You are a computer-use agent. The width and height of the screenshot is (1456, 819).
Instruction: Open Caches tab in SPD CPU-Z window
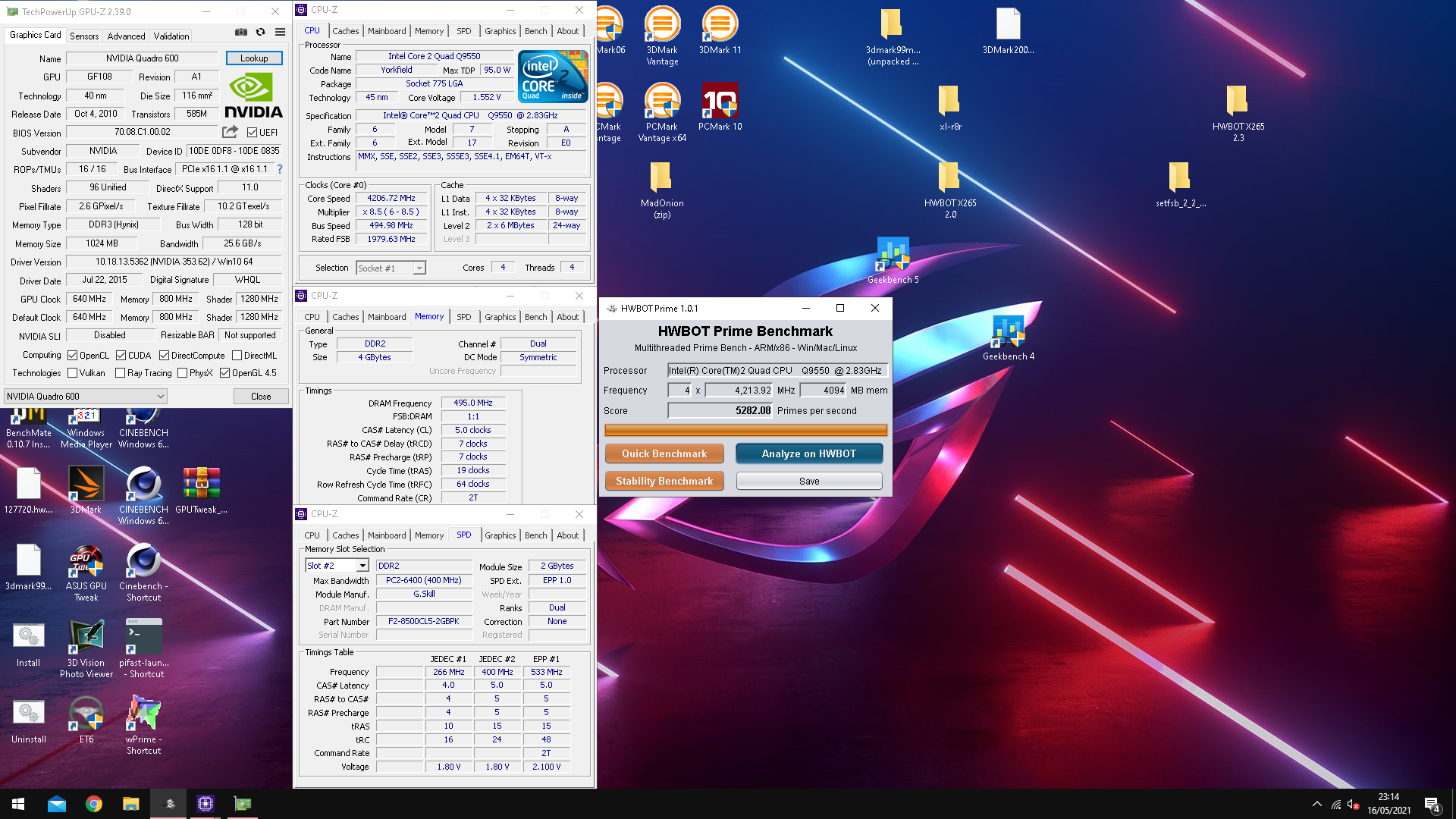pyautogui.click(x=345, y=535)
